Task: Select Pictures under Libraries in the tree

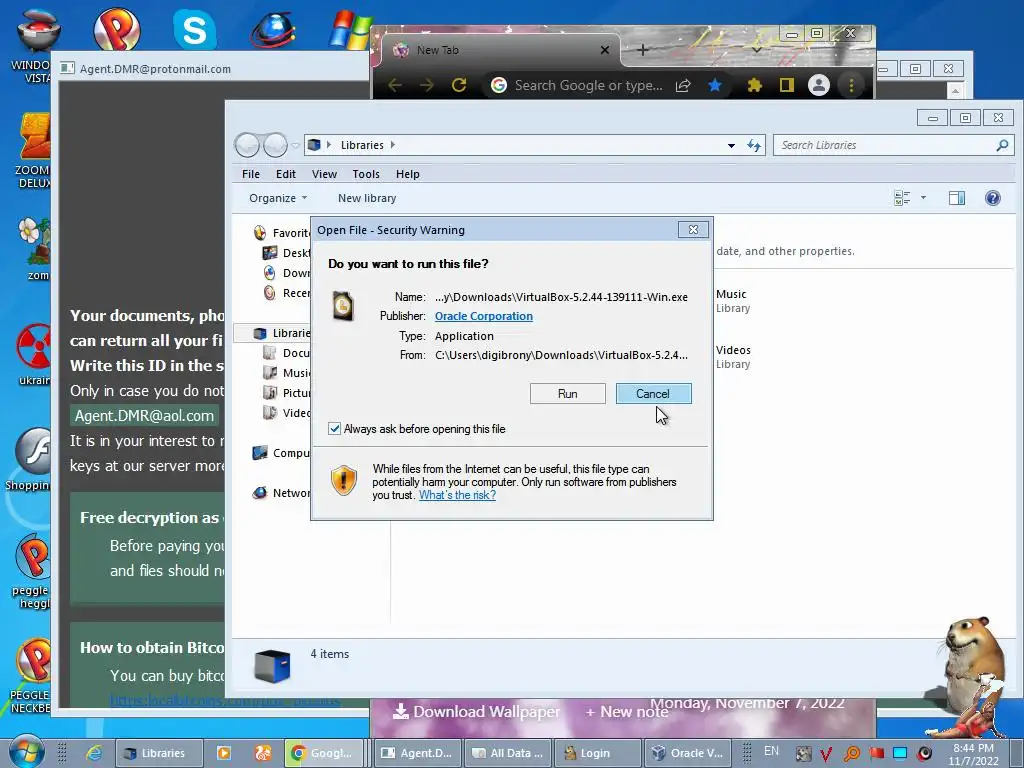Action: pos(287,392)
